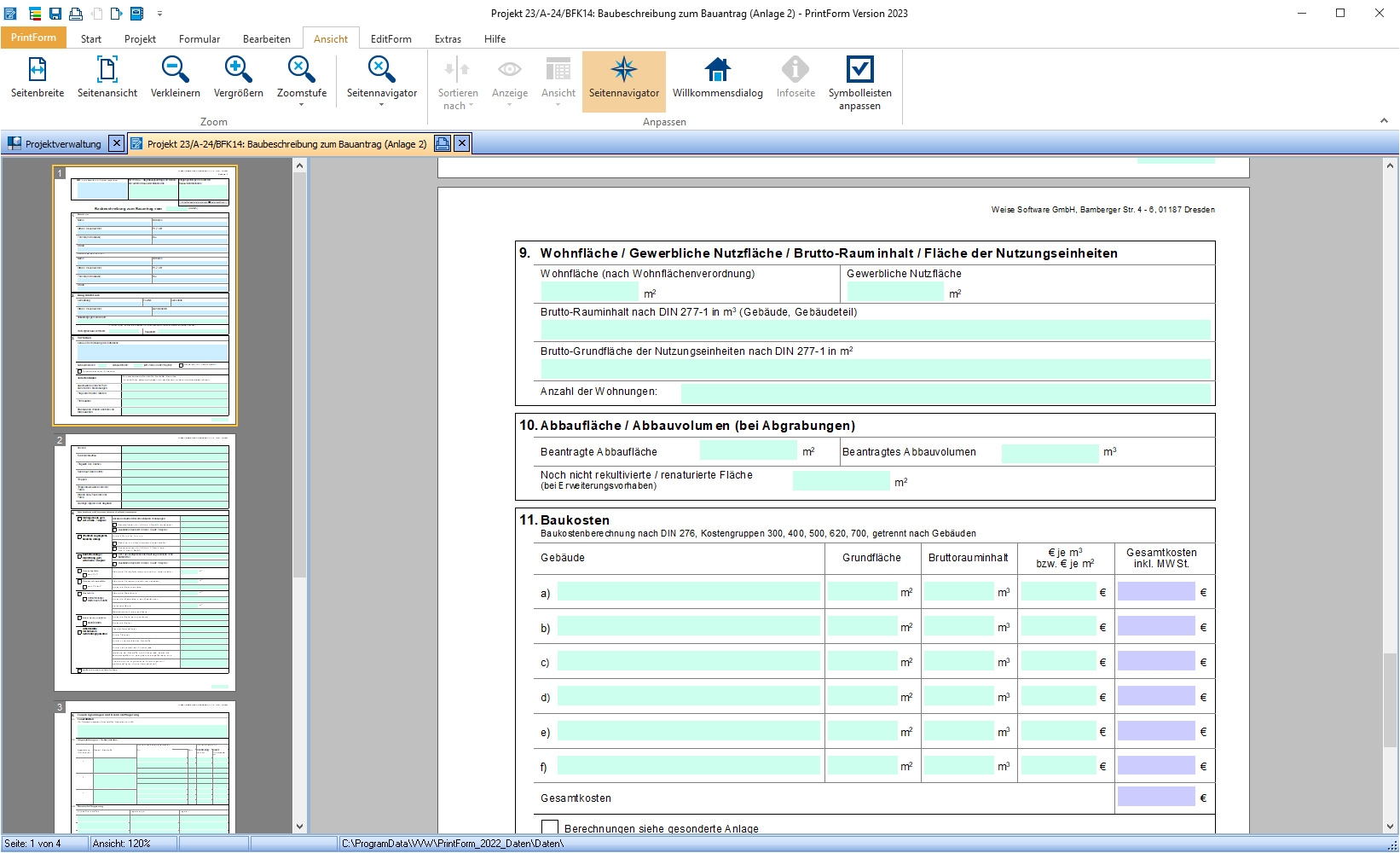Open the quick access toolbar customize arrow

tap(159, 14)
